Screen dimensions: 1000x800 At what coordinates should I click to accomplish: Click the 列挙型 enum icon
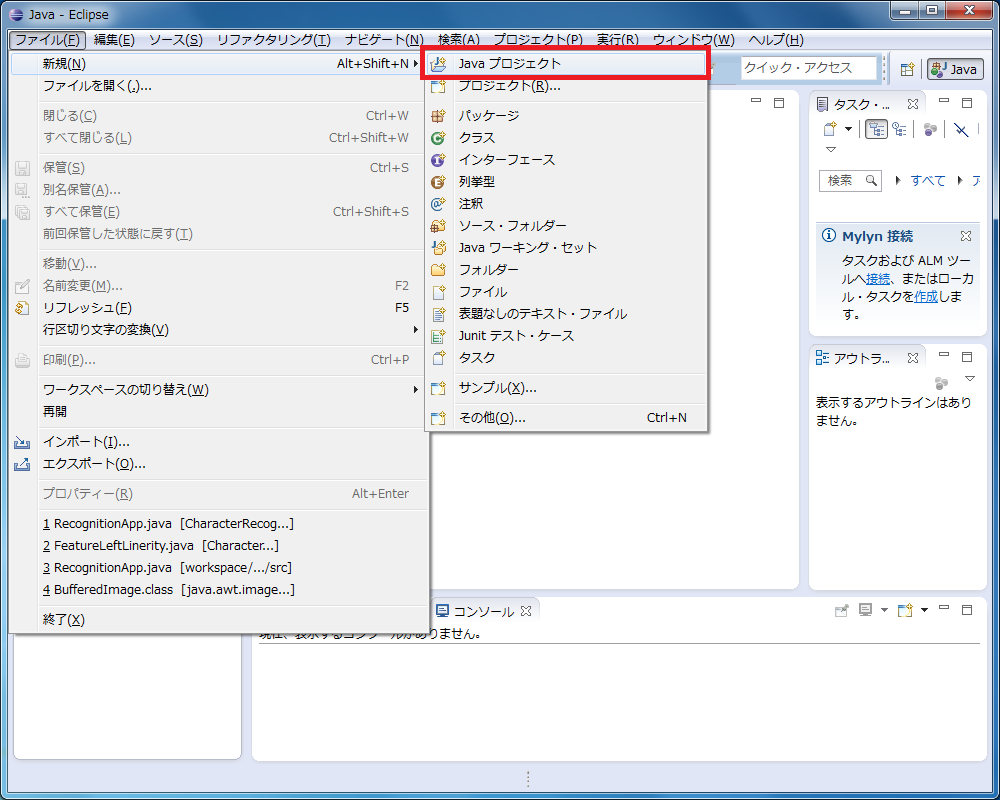point(438,182)
